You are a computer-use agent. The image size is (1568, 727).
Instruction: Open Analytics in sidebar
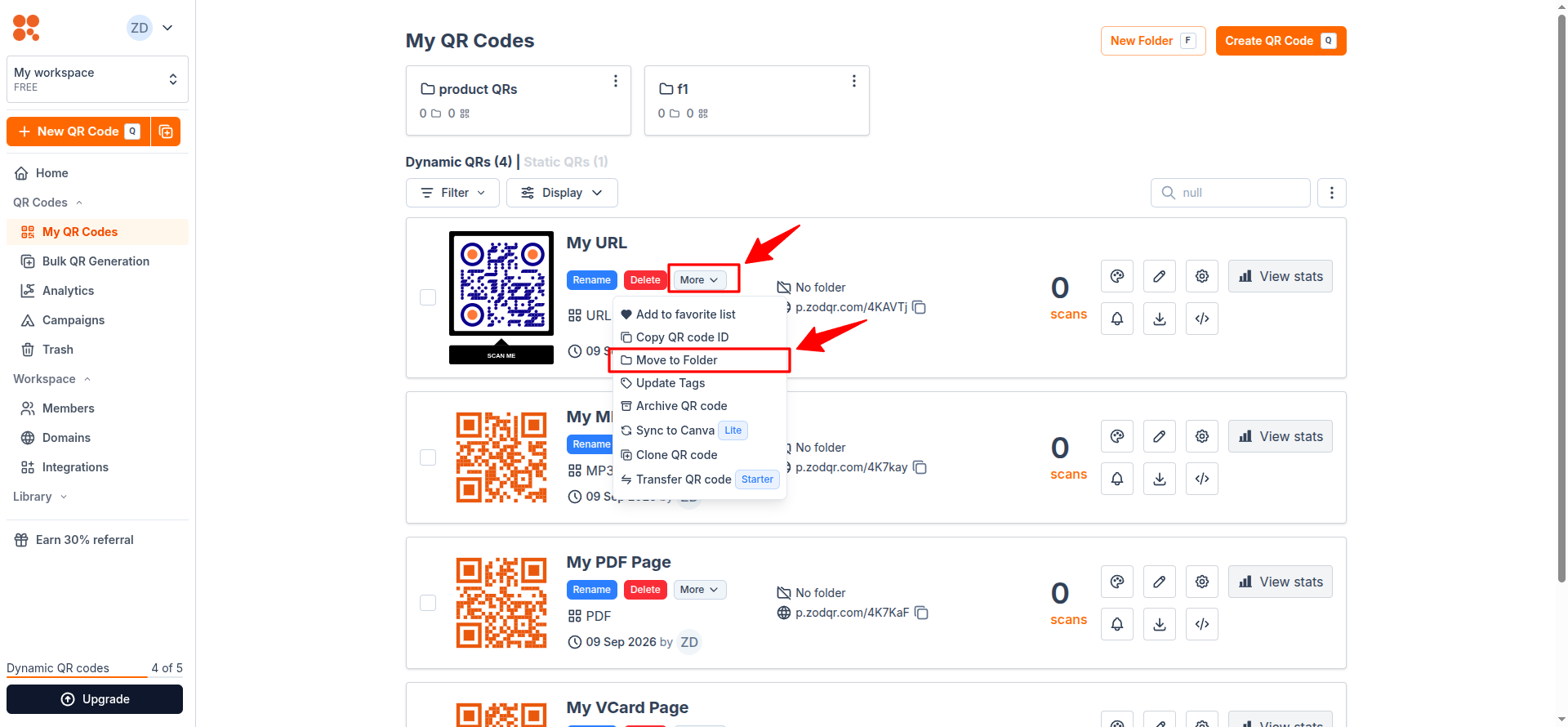[x=97, y=291]
